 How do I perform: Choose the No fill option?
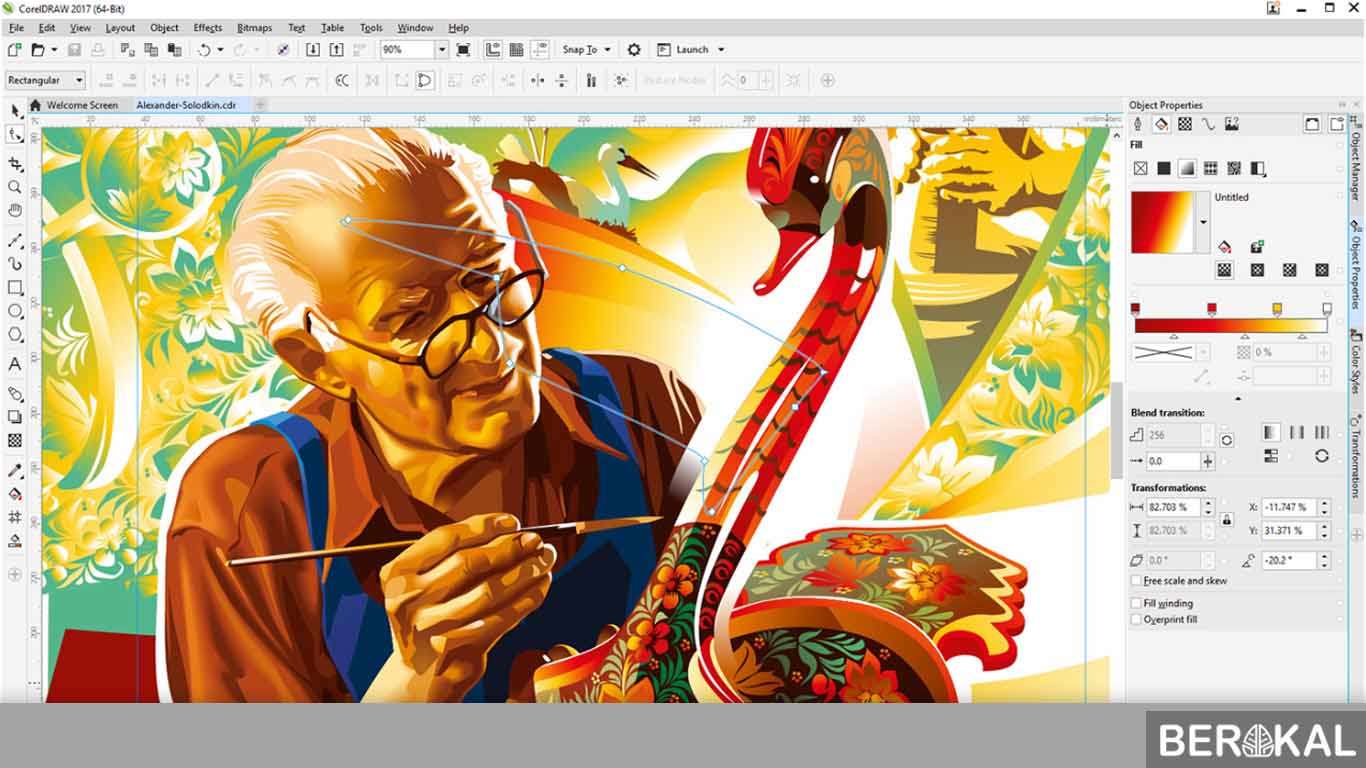(x=1140, y=169)
